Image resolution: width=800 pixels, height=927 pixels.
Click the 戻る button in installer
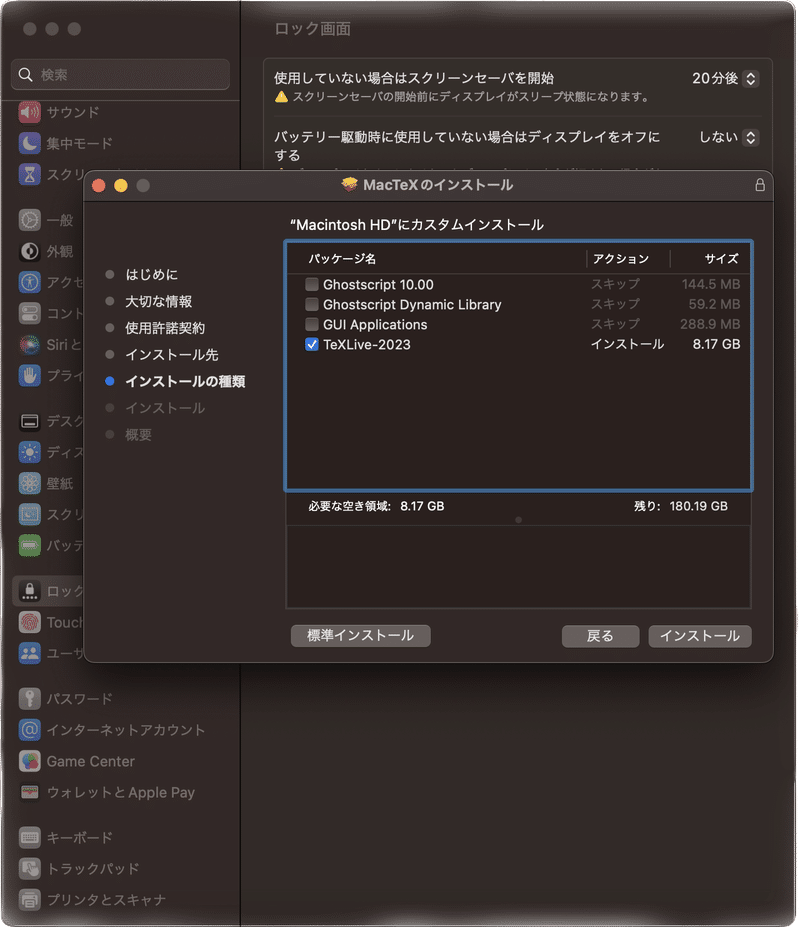pyautogui.click(x=600, y=636)
